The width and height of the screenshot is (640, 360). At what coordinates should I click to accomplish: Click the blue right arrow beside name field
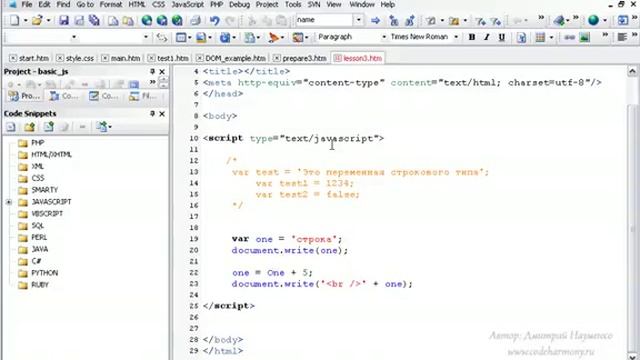(376, 20)
